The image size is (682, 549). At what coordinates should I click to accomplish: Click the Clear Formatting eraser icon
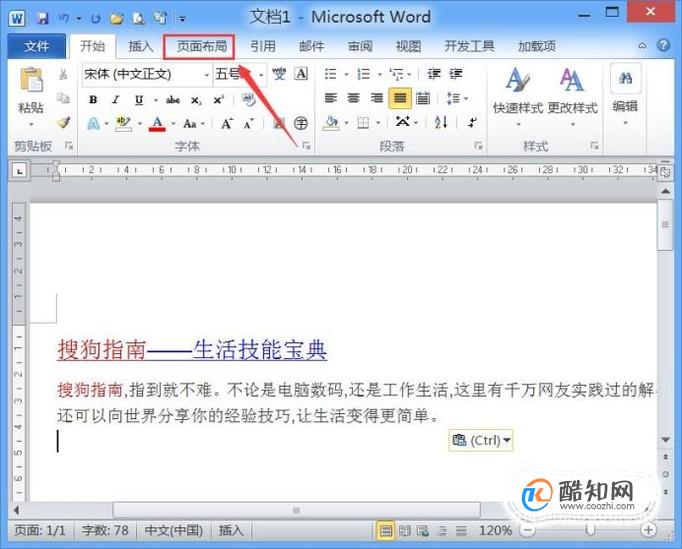[249, 100]
